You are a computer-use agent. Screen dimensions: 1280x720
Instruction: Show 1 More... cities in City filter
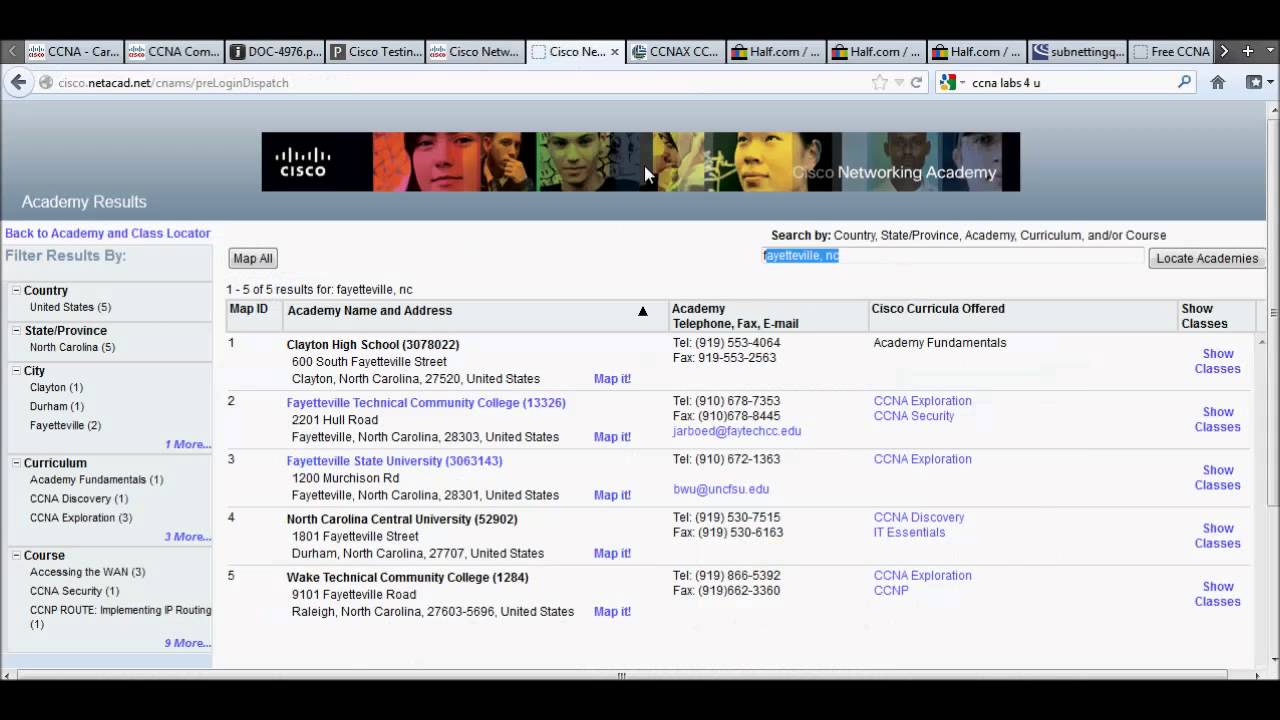[188, 444]
